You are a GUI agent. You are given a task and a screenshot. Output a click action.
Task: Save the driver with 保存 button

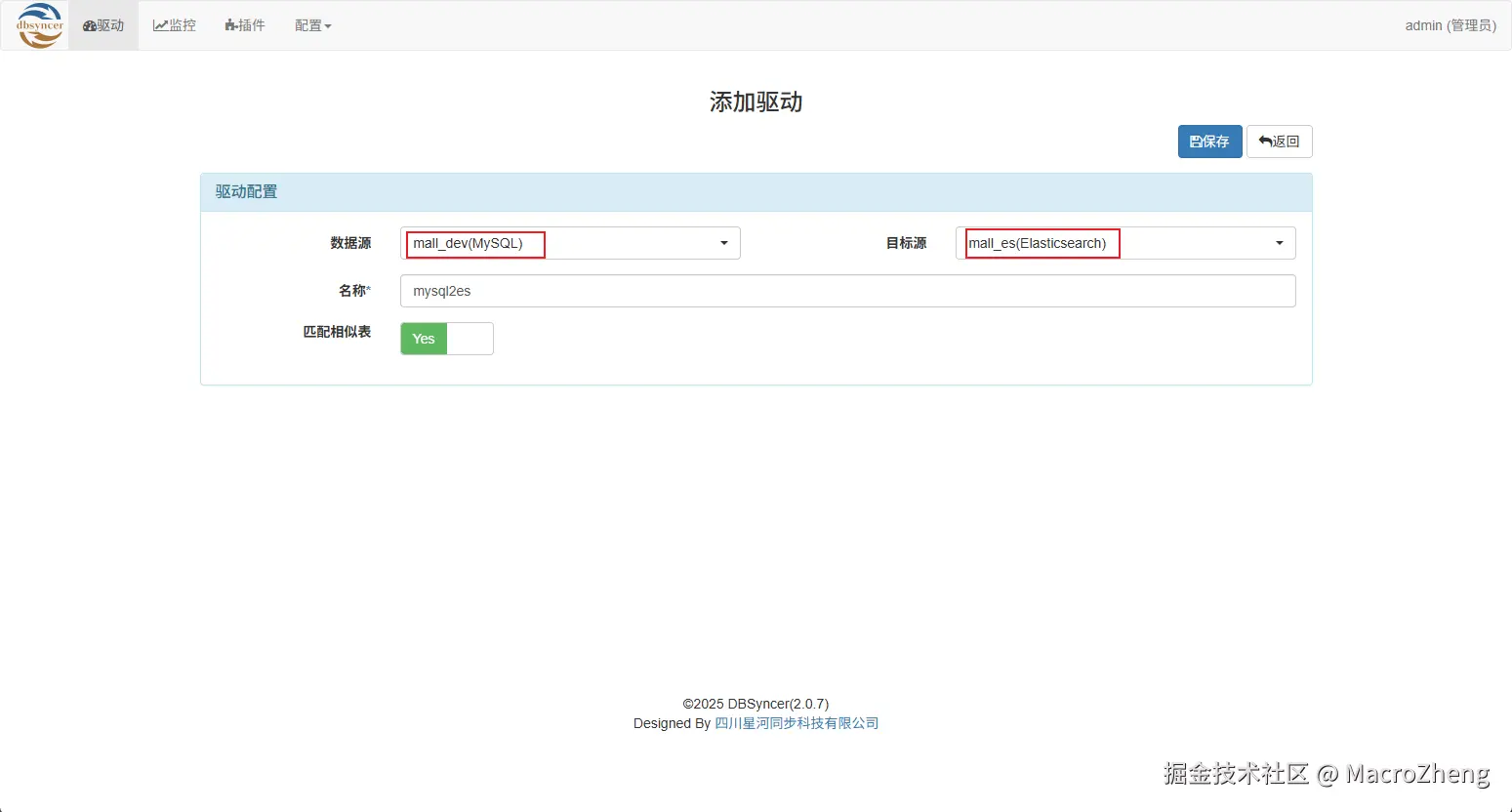(x=1209, y=142)
